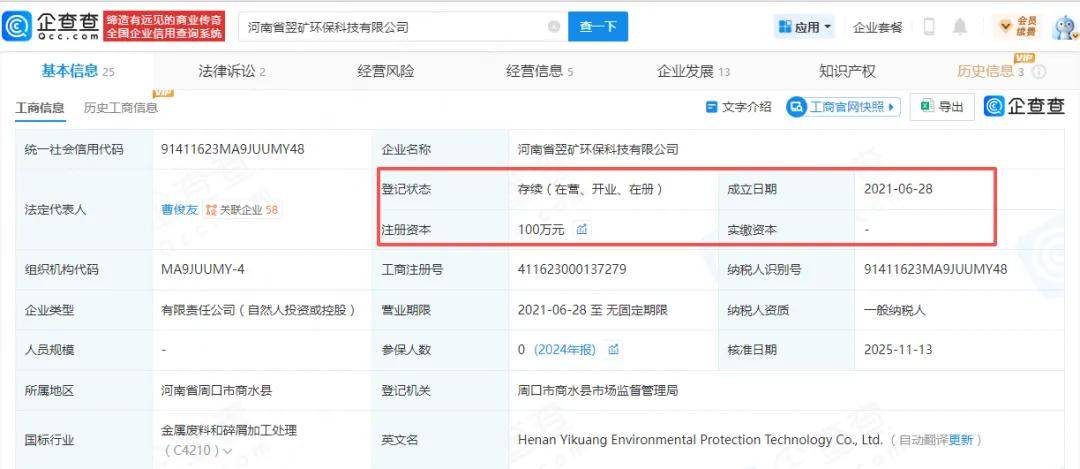The width and height of the screenshot is (1080, 469).
Task: Select the 历史工商信息 sub-tab
Action: click(x=120, y=108)
